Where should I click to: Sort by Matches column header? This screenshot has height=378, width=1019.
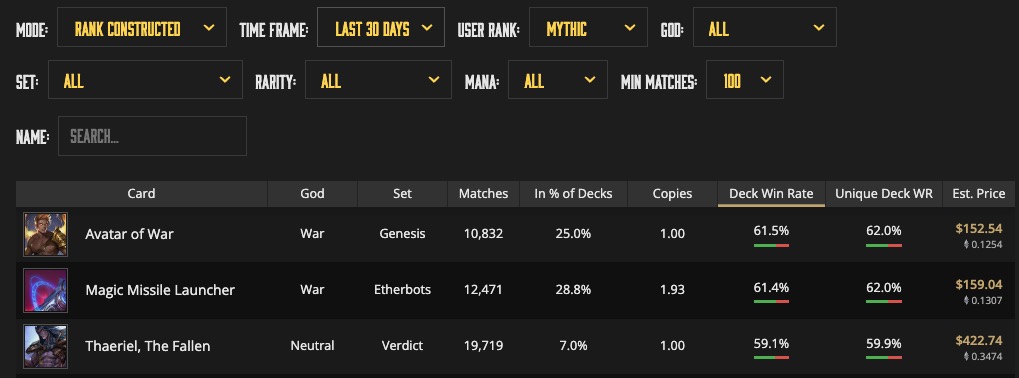pos(484,194)
